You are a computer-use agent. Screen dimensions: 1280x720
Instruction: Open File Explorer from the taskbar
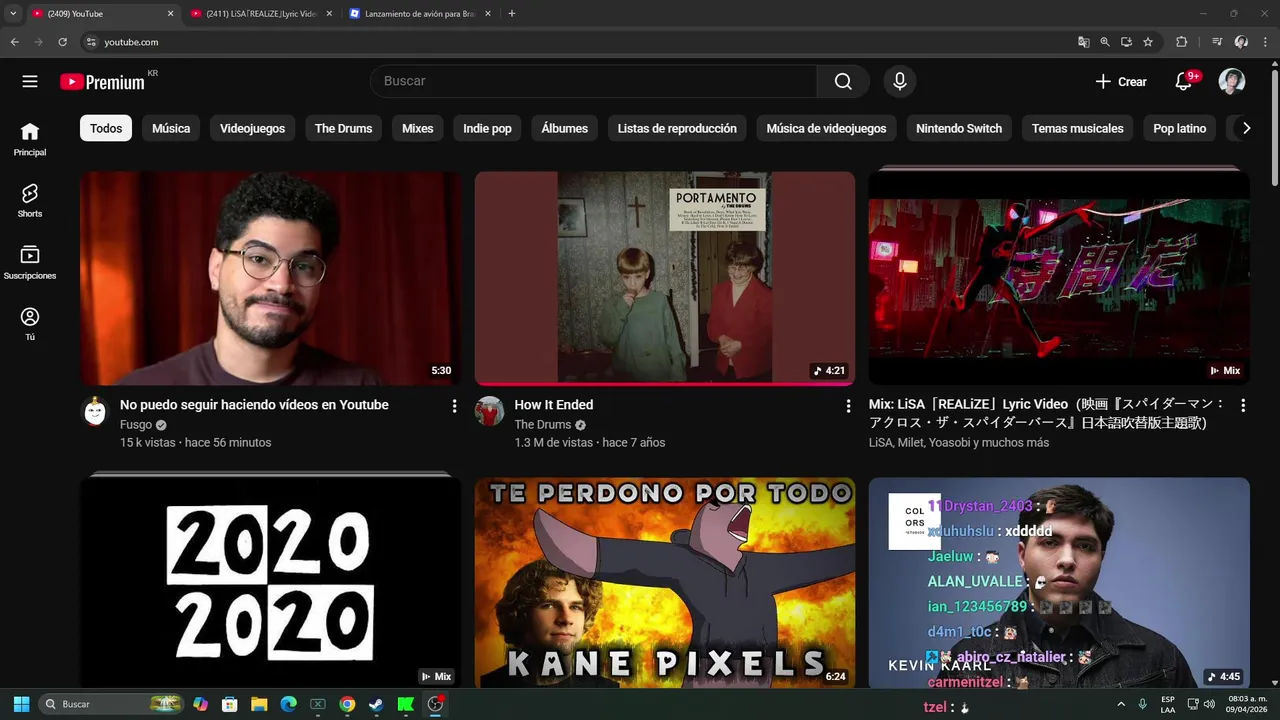click(x=259, y=704)
